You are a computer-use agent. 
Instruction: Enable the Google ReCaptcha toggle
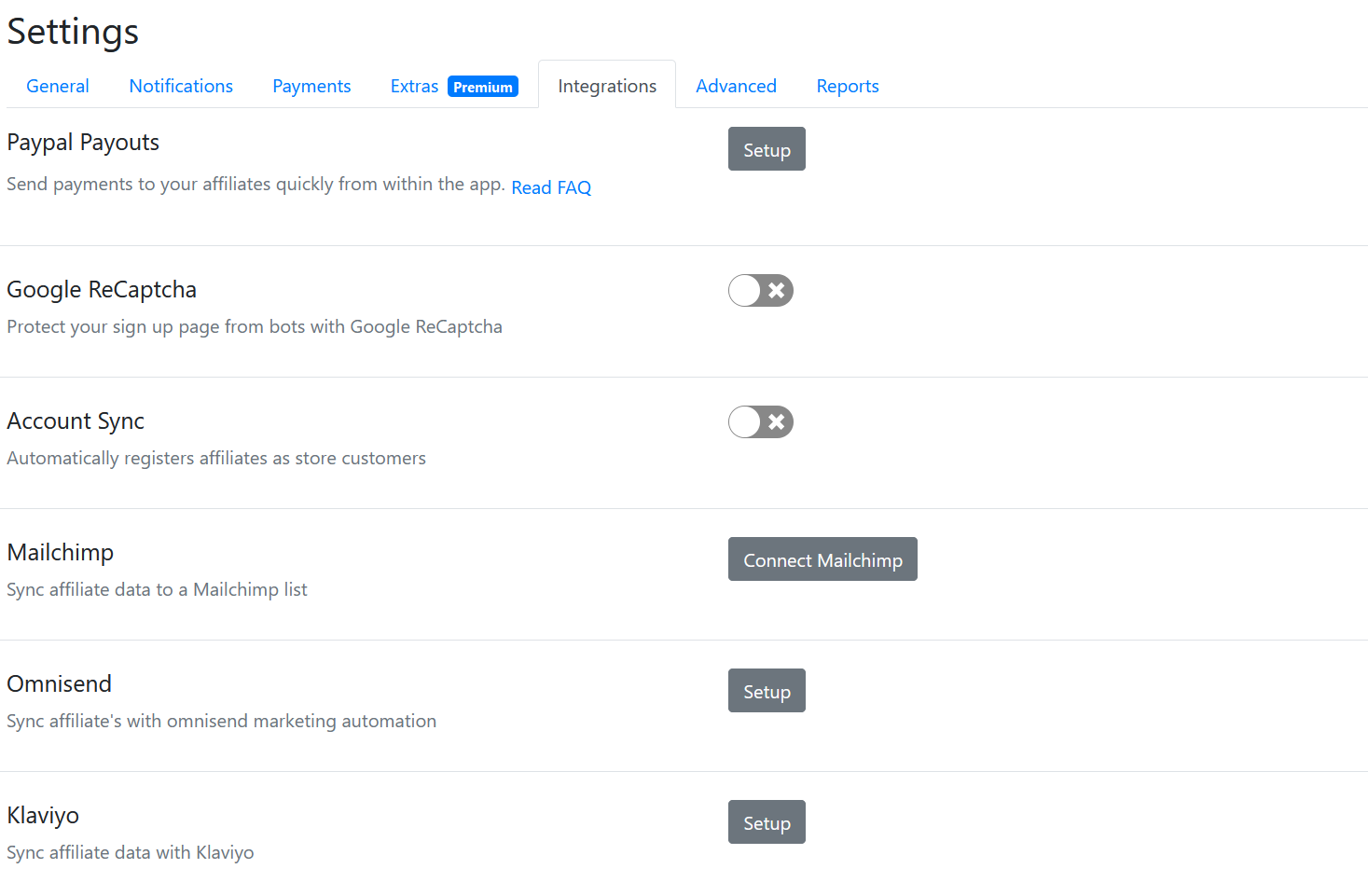pyautogui.click(x=761, y=291)
